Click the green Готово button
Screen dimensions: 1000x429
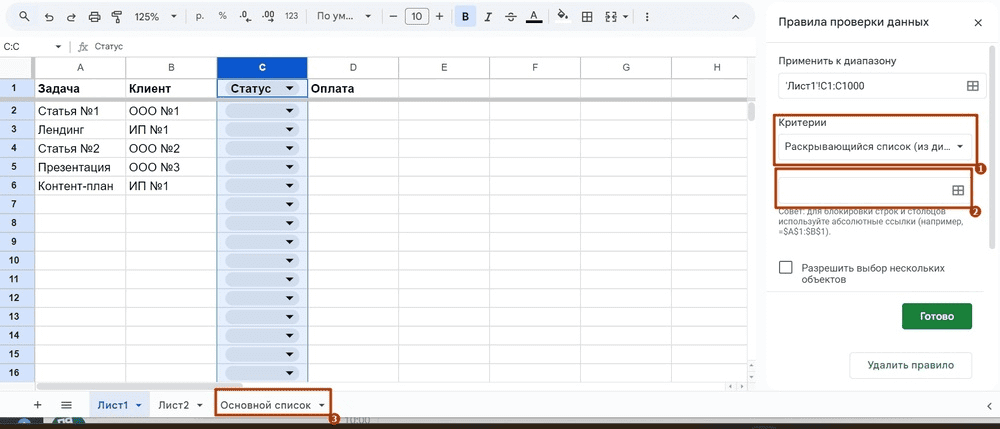(936, 316)
